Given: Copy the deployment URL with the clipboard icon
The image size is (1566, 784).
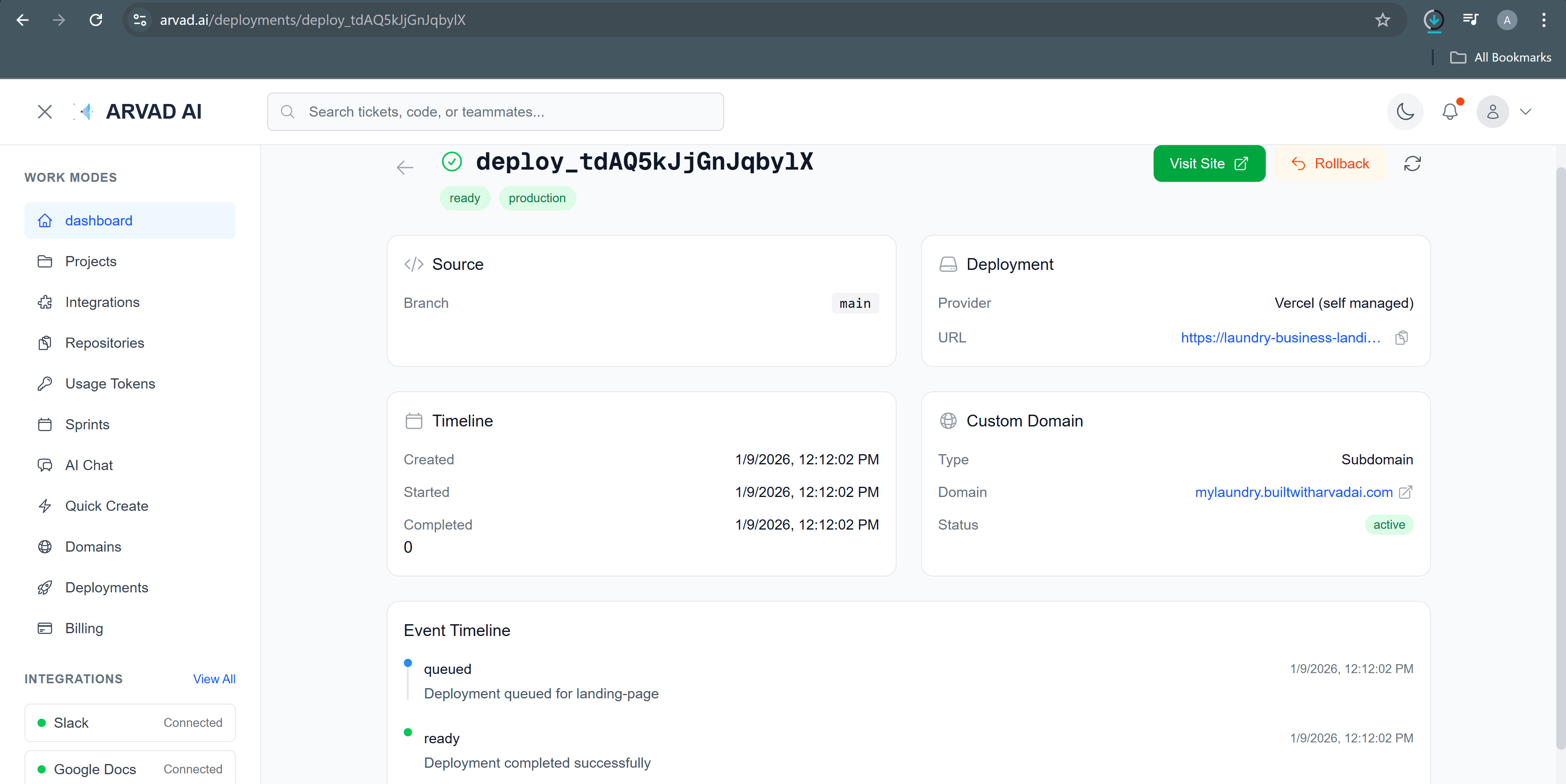Looking at the screenshot, I should [x=1401, y=337].
